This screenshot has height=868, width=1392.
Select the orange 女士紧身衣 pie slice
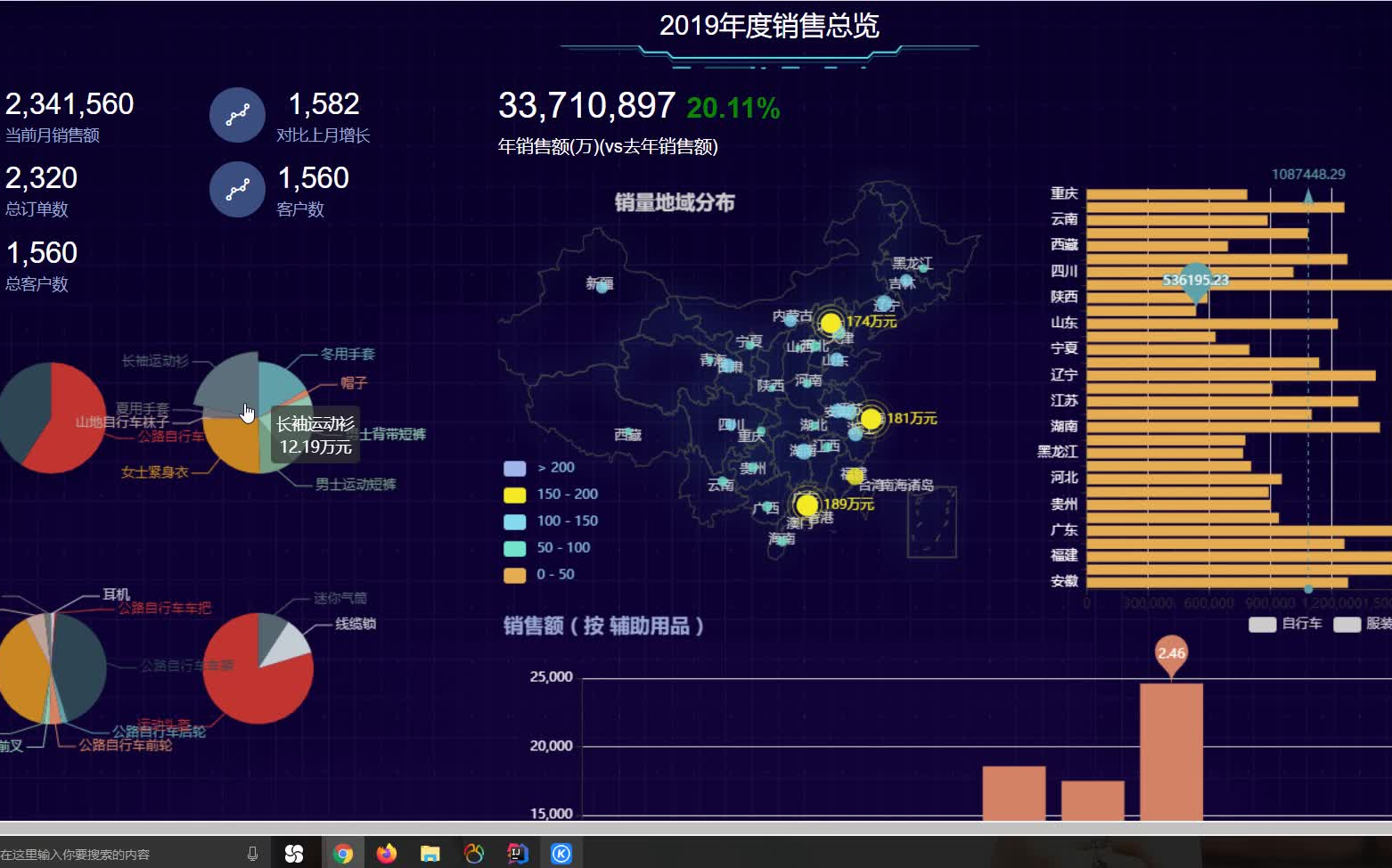232,443
